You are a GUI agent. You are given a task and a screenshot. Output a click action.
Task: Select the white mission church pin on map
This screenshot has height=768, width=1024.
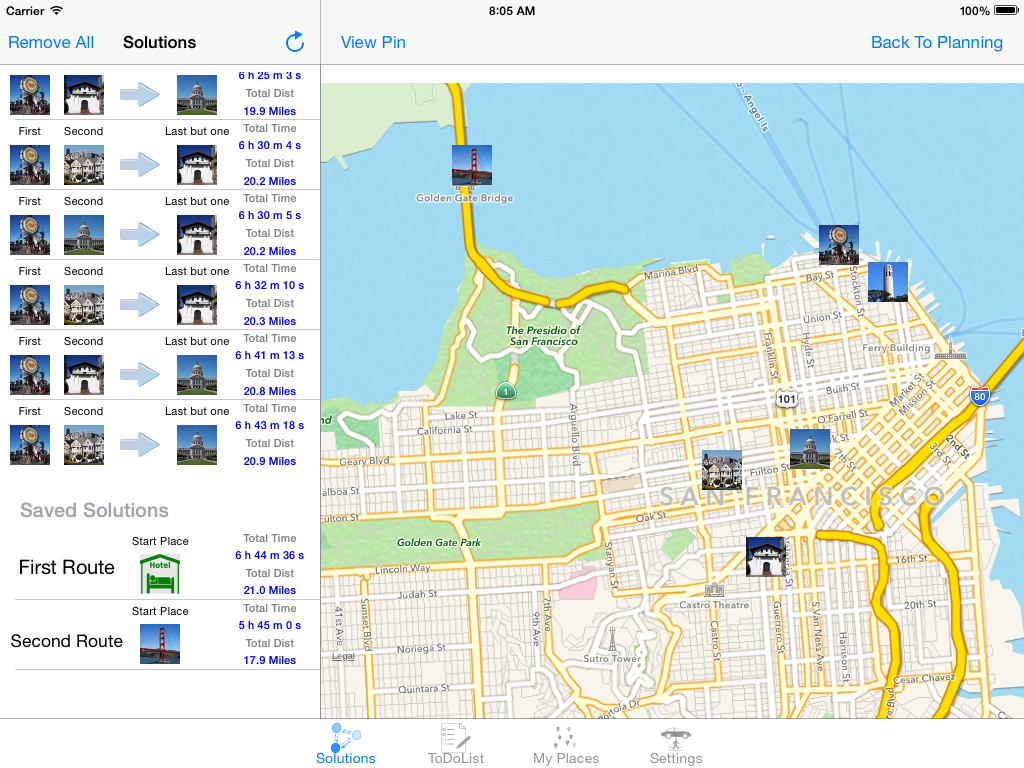(x=765, y=556)
